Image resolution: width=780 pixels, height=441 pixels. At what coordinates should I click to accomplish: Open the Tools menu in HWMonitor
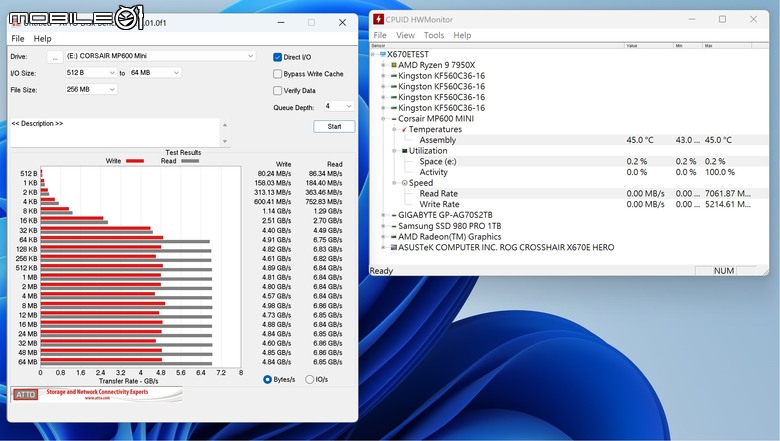pos(434,35)
